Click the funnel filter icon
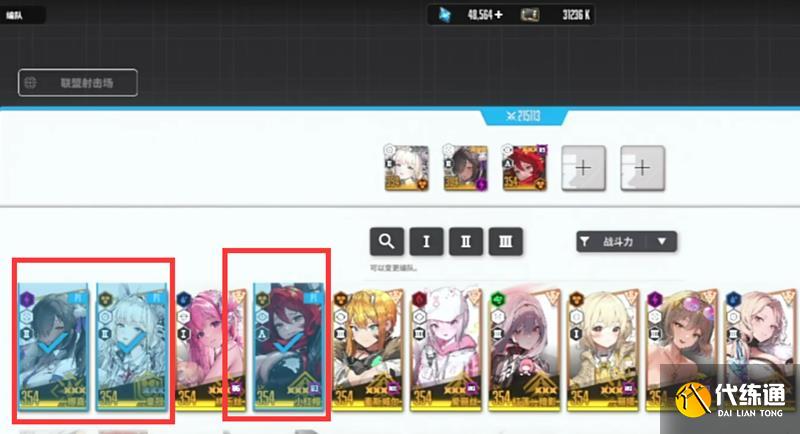The width and height of the screenshot is (800, 434). (x=585, y=241)
